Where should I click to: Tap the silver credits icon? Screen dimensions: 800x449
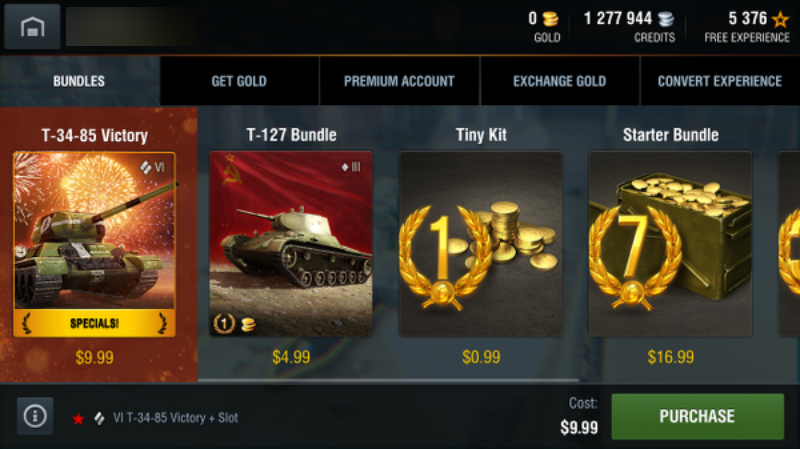pyautogui.click(x=665, y=19)
